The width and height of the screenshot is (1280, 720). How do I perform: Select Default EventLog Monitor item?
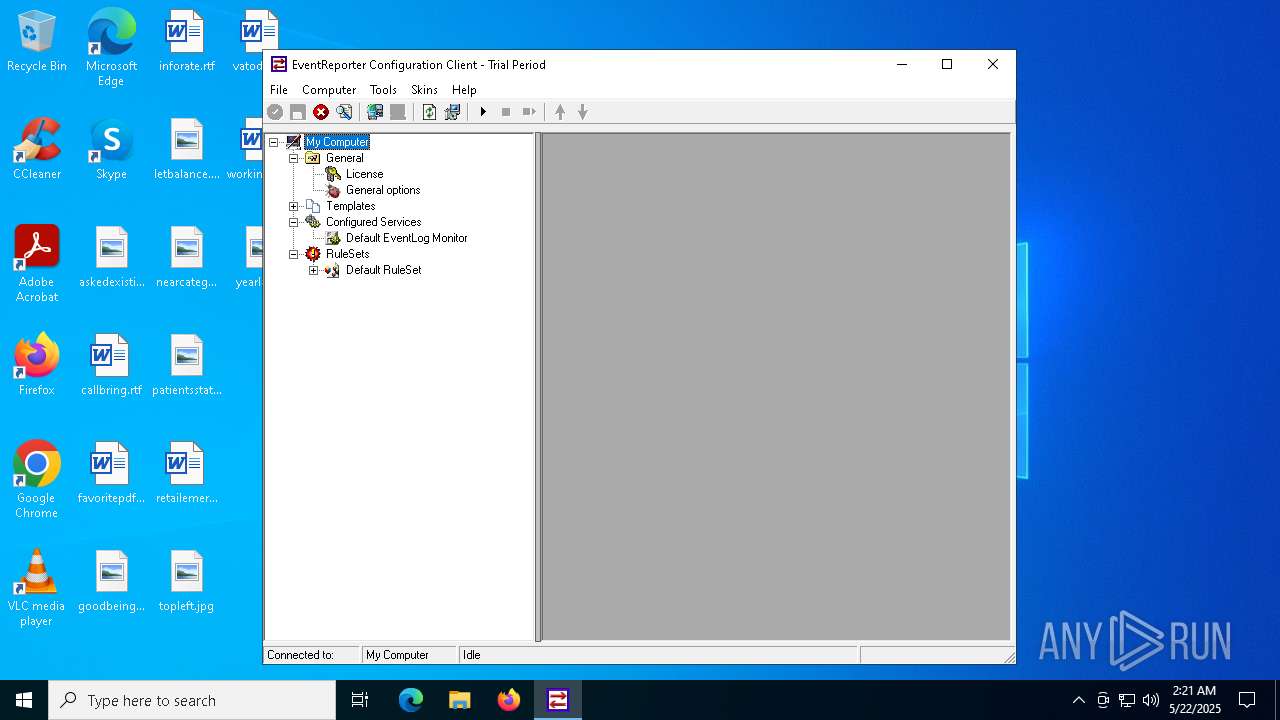click(407, 238)
